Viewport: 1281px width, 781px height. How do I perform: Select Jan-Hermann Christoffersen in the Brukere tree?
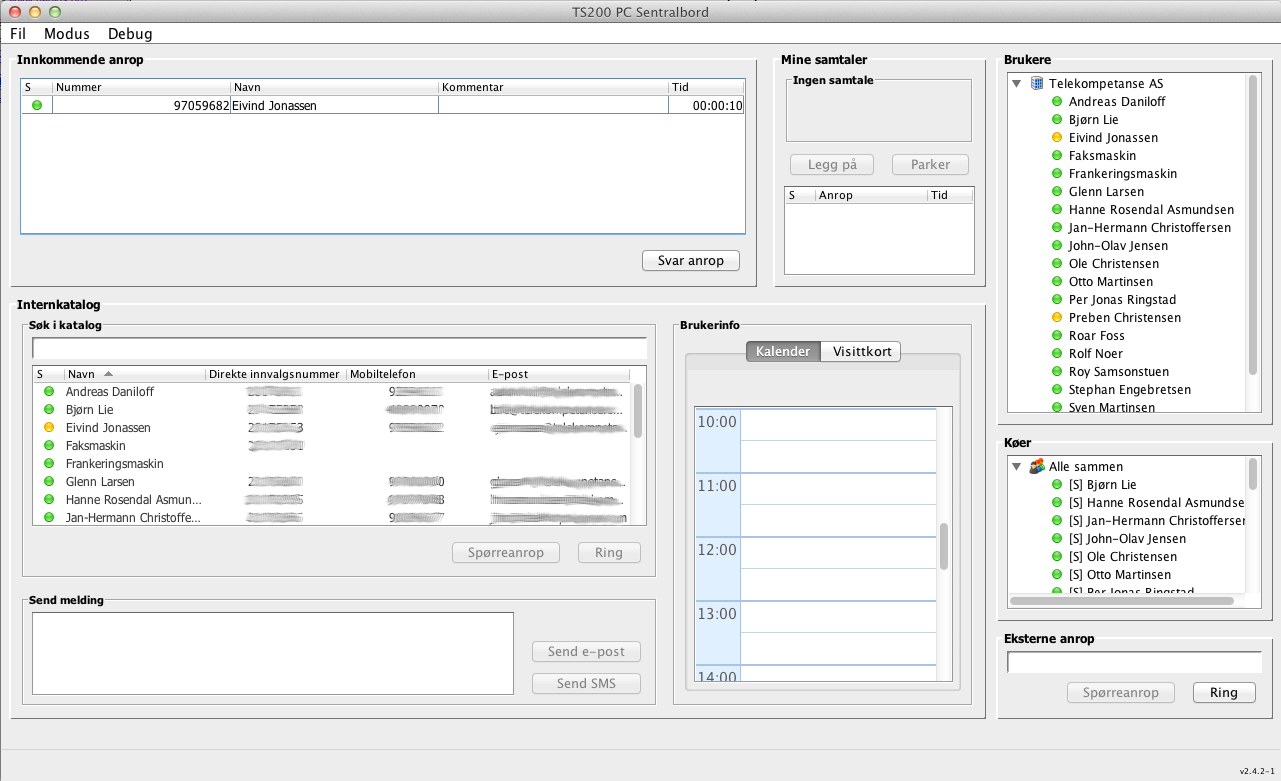pos(1150,227)
